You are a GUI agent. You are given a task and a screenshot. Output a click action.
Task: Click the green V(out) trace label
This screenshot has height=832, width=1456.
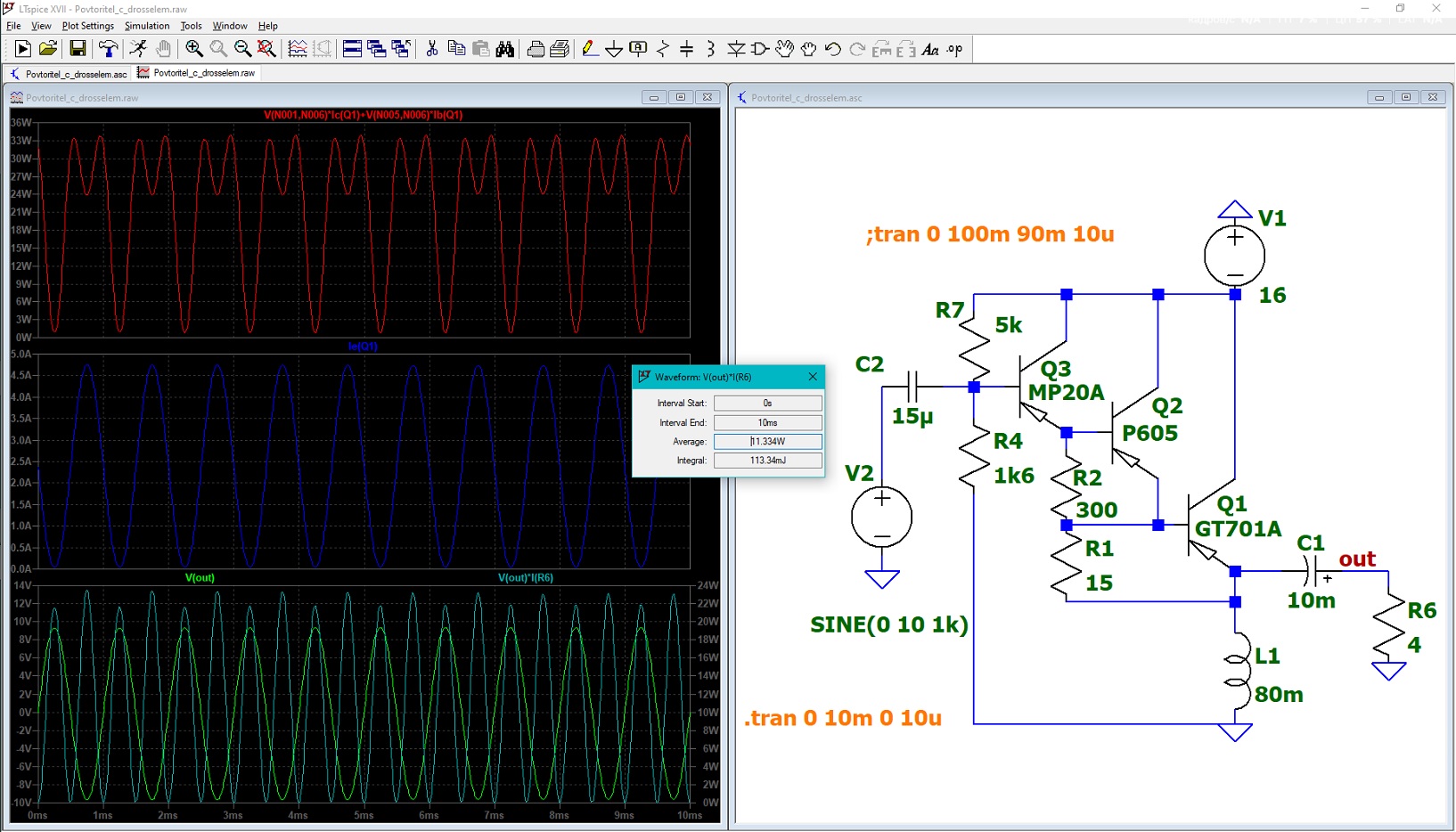[x=200, y=578]
